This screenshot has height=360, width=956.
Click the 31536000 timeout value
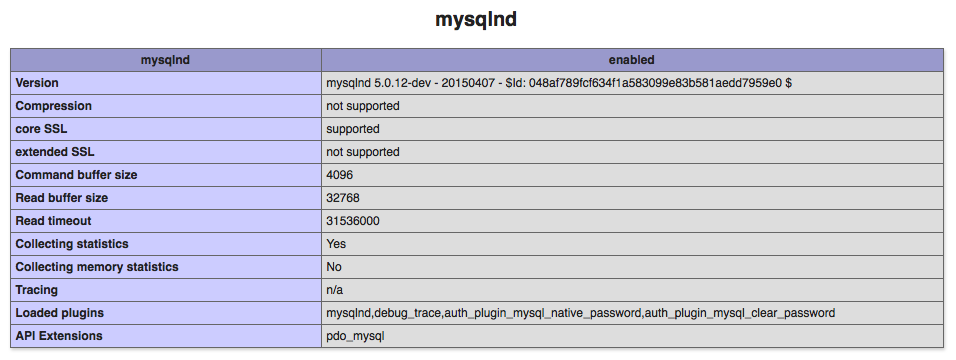(x=353, y=221)
